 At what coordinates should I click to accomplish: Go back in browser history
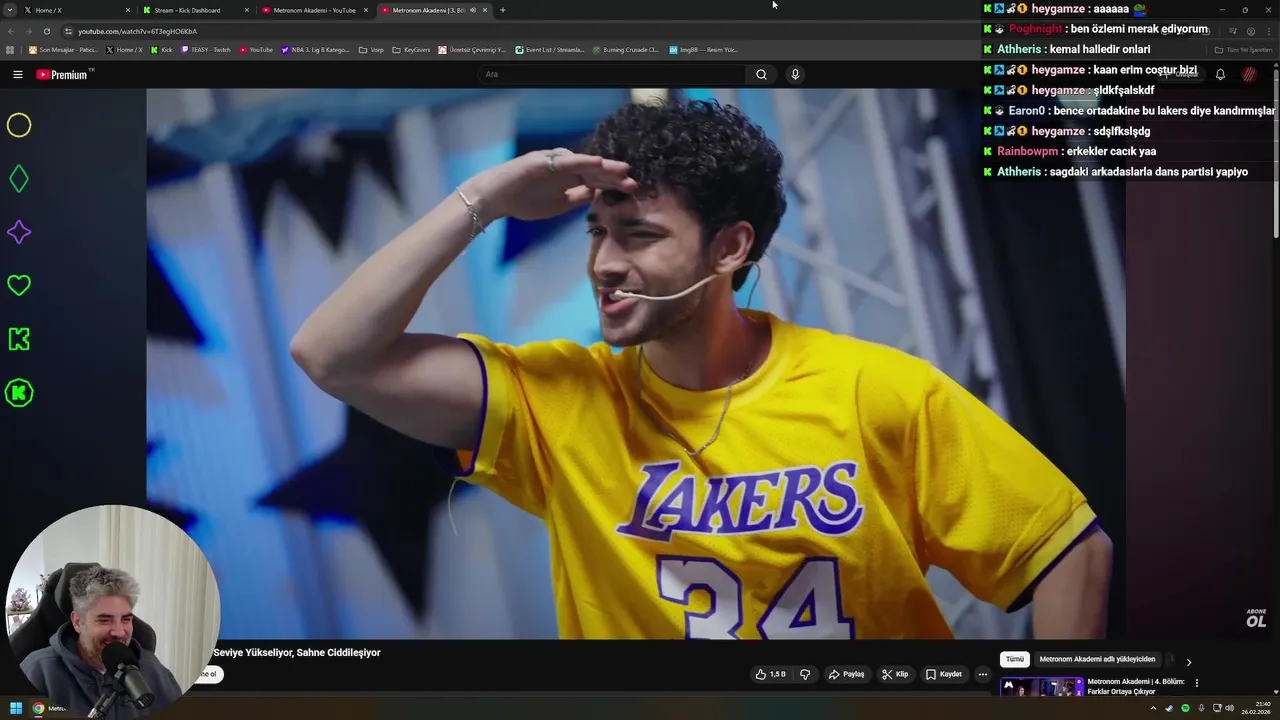click(12, 31)
